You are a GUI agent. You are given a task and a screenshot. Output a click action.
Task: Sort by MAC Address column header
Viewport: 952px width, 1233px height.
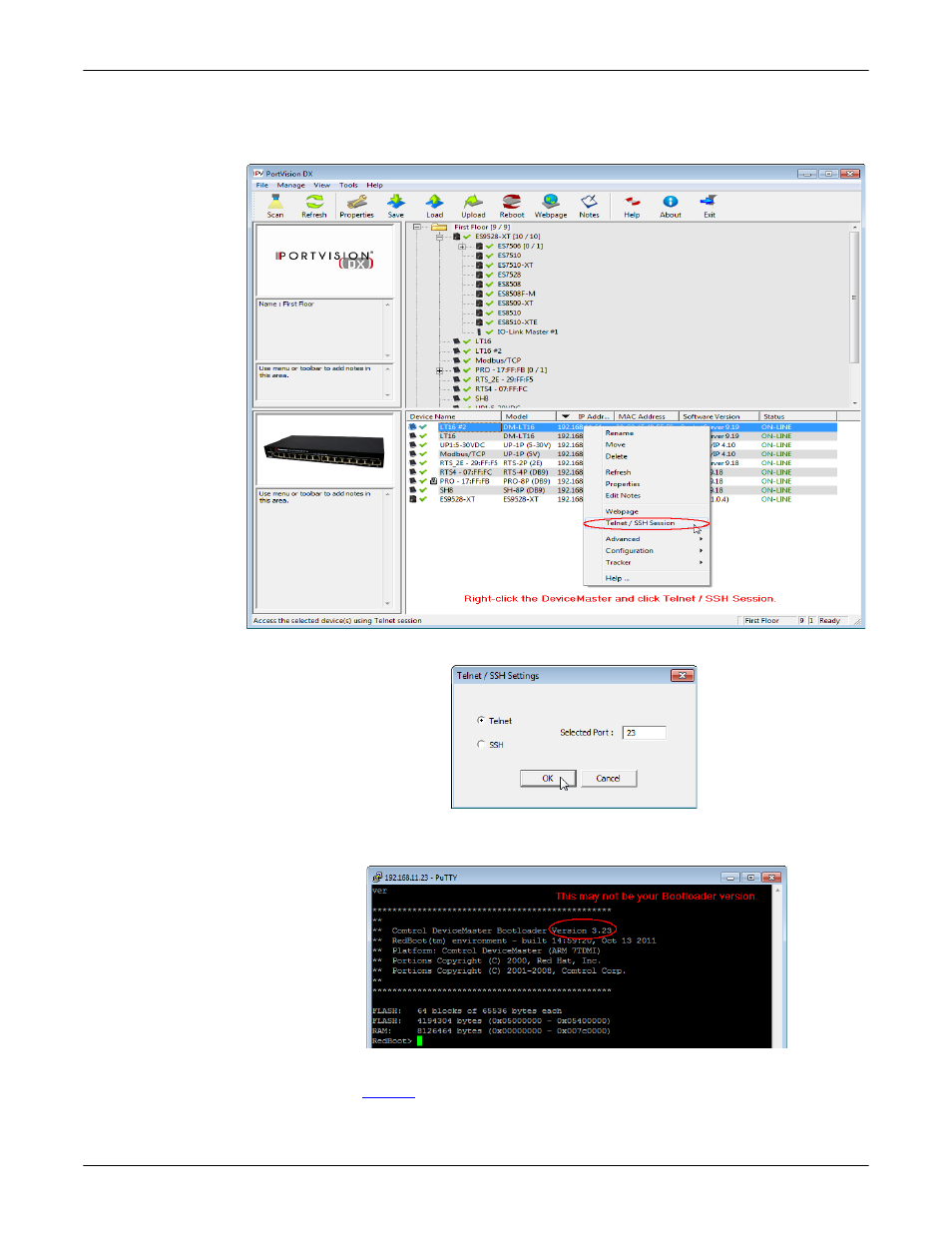click(x=646, y=416)
